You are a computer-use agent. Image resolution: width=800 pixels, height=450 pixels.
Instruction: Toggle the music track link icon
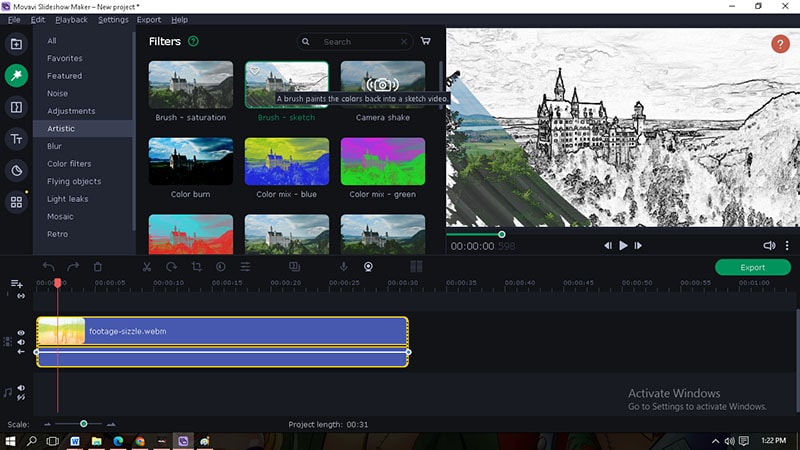click(x=21, y=397)
